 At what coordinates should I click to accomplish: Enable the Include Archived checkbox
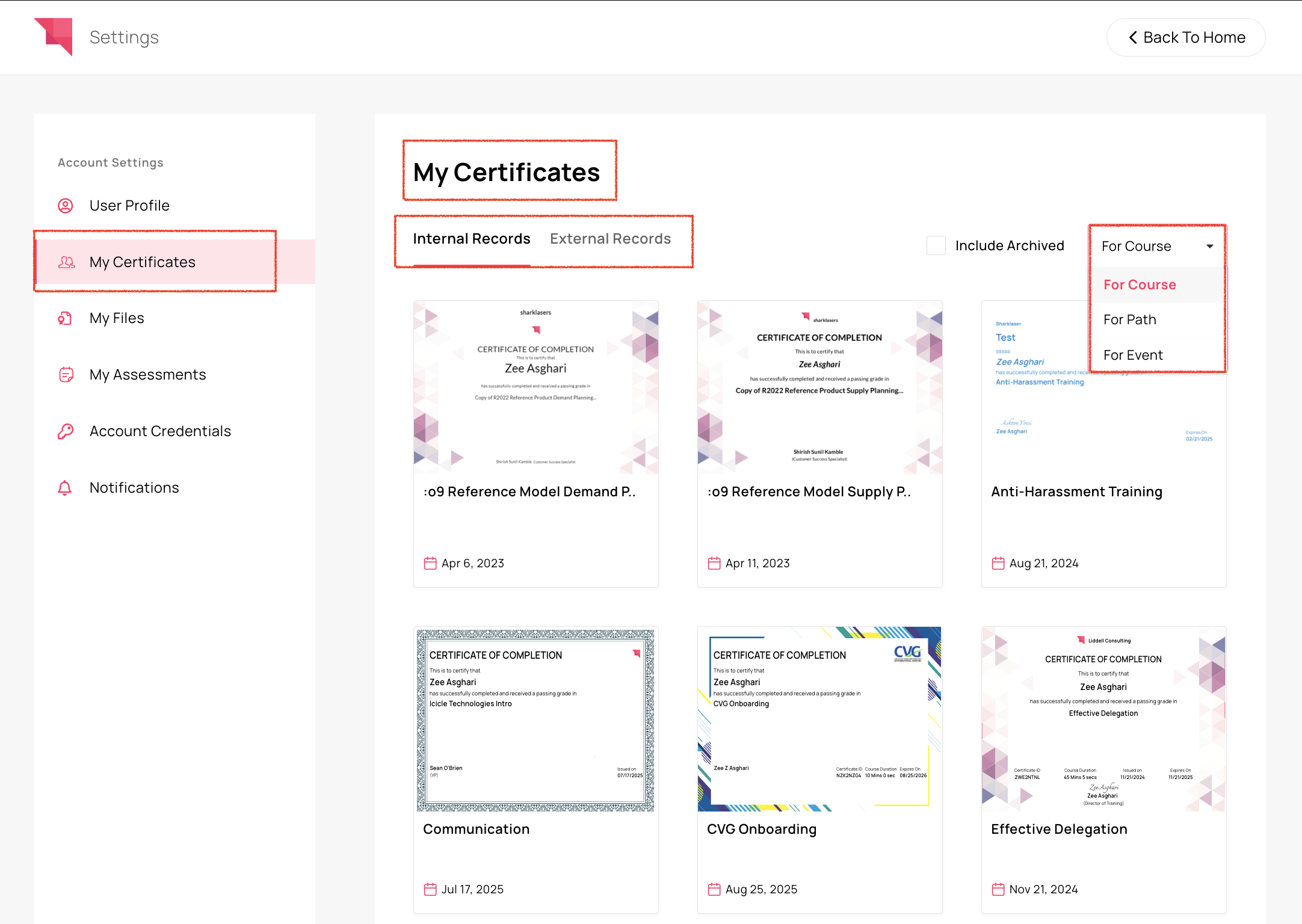pyautogui.click(x=936, y=245)
